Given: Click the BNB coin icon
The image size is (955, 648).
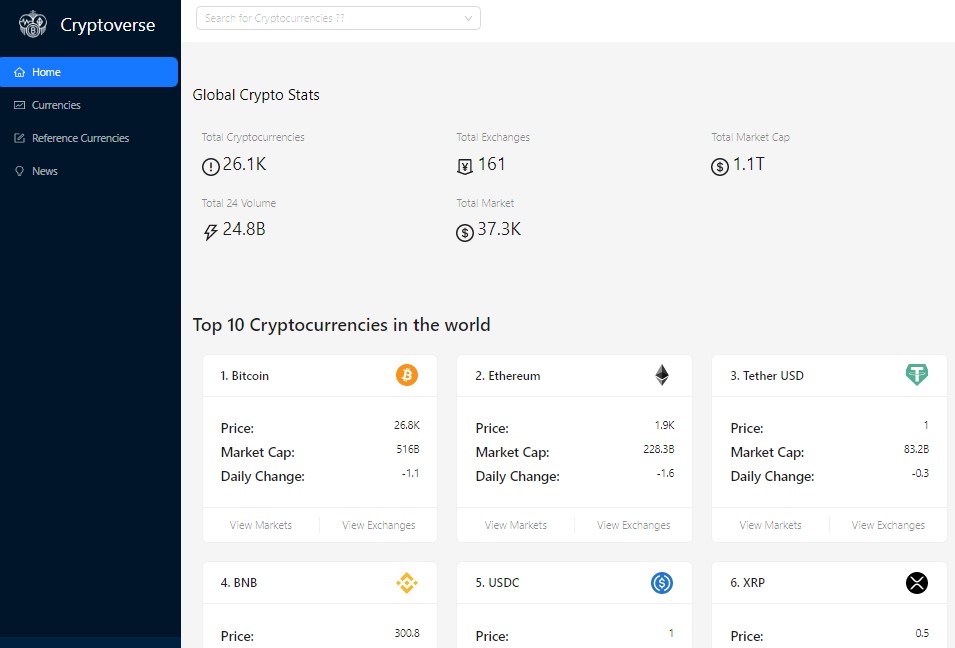Looking at the screenshot, I should pyautogui.click(x=407, y=583).
